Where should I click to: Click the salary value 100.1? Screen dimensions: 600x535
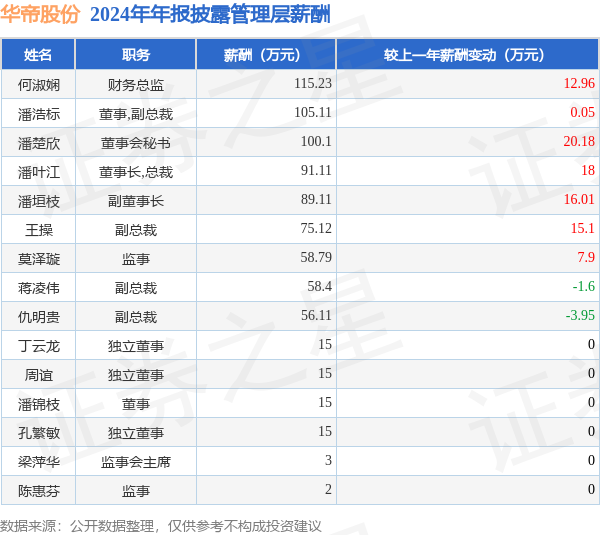coord(316,142)
